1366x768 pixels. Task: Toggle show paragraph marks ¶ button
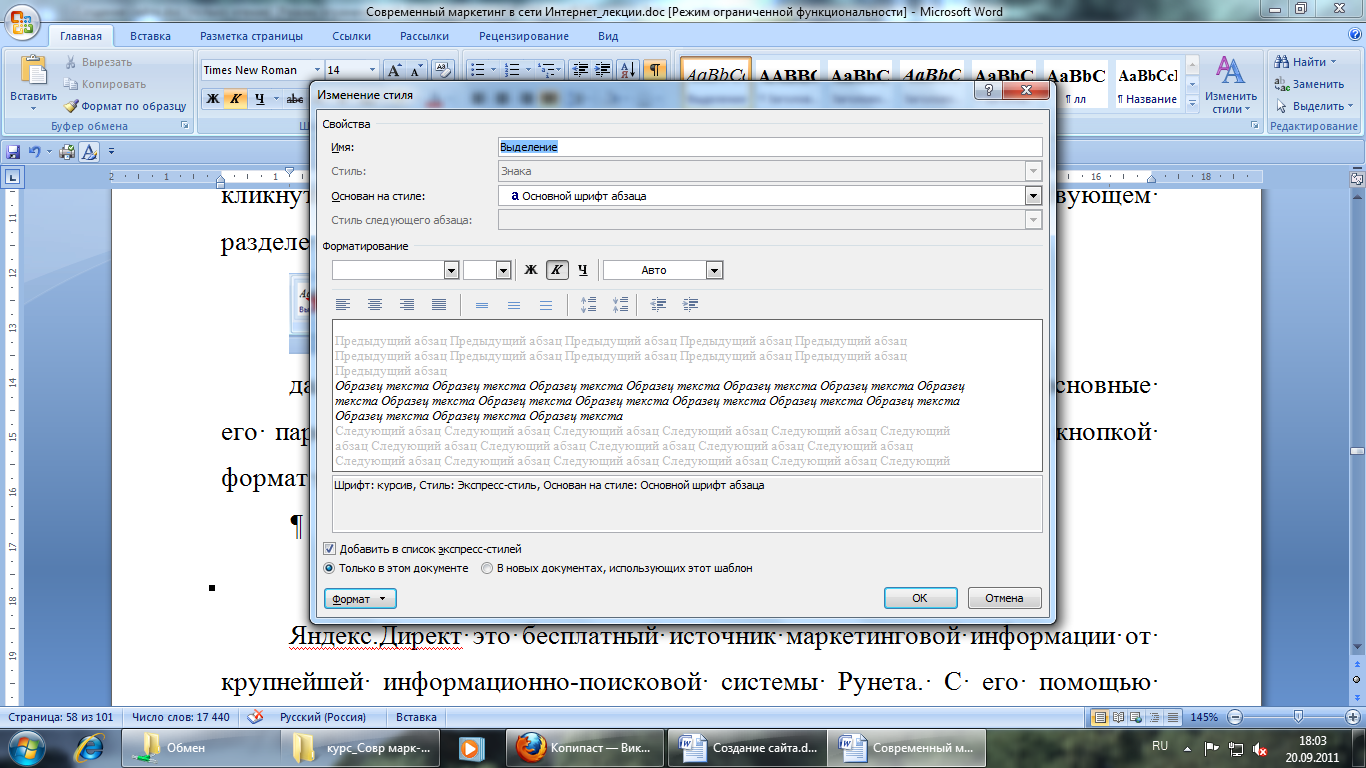[654, 70]
